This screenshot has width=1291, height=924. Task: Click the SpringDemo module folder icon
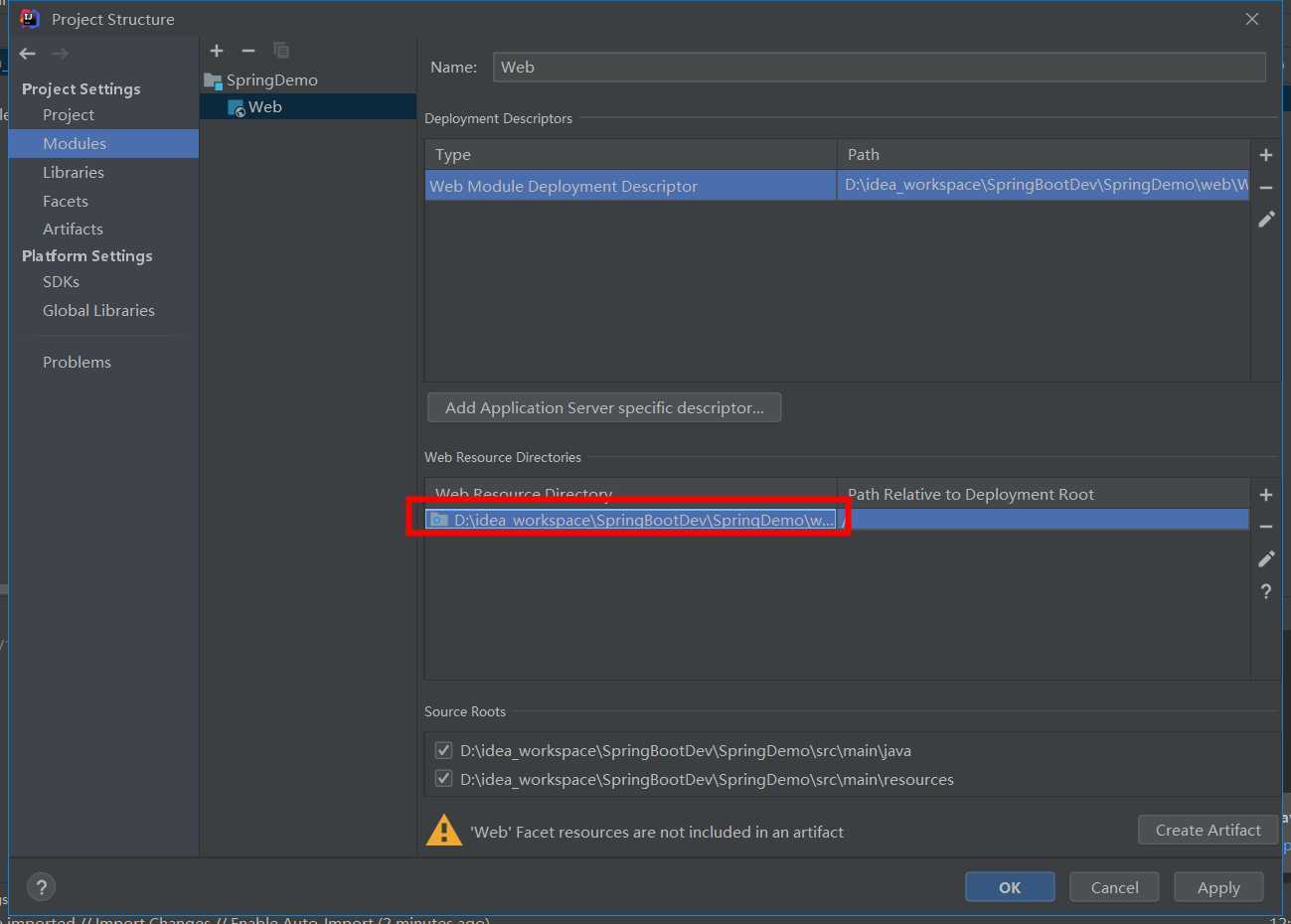[x=213, y=80]
